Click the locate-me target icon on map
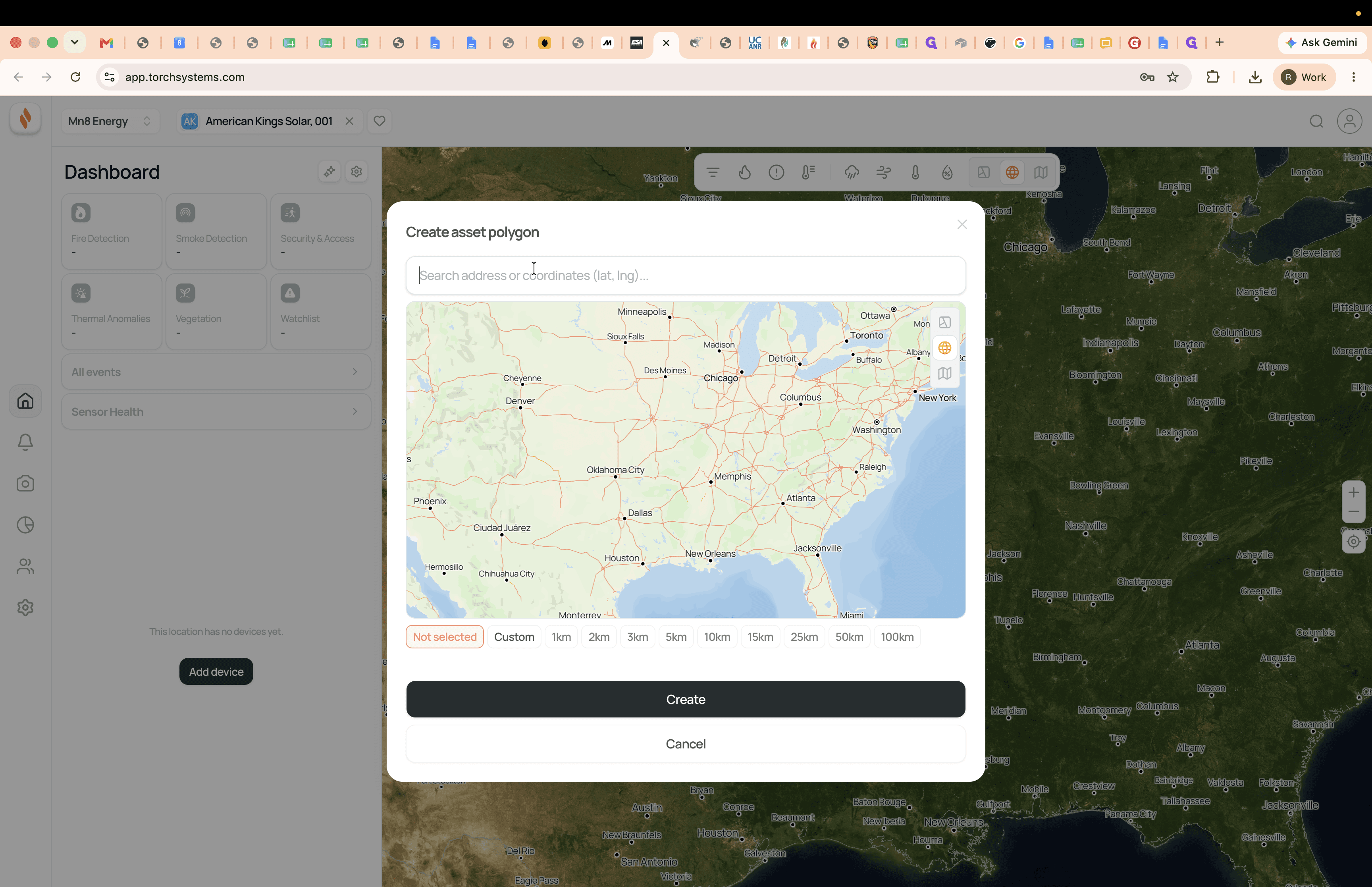The width and height of the screenshot is (1372, 887). click(x=1354, y=542)
